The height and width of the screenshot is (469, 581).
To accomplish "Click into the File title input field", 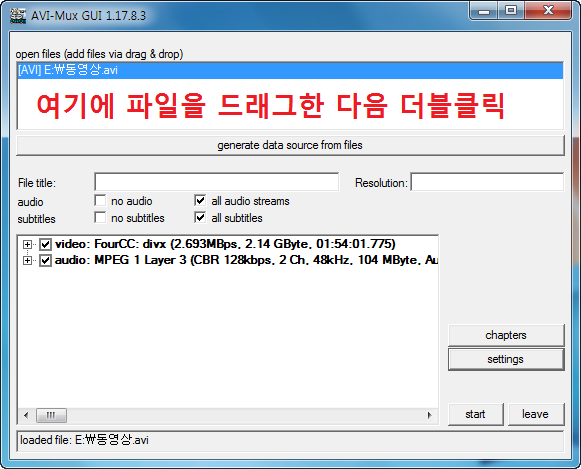I will 216,182.
